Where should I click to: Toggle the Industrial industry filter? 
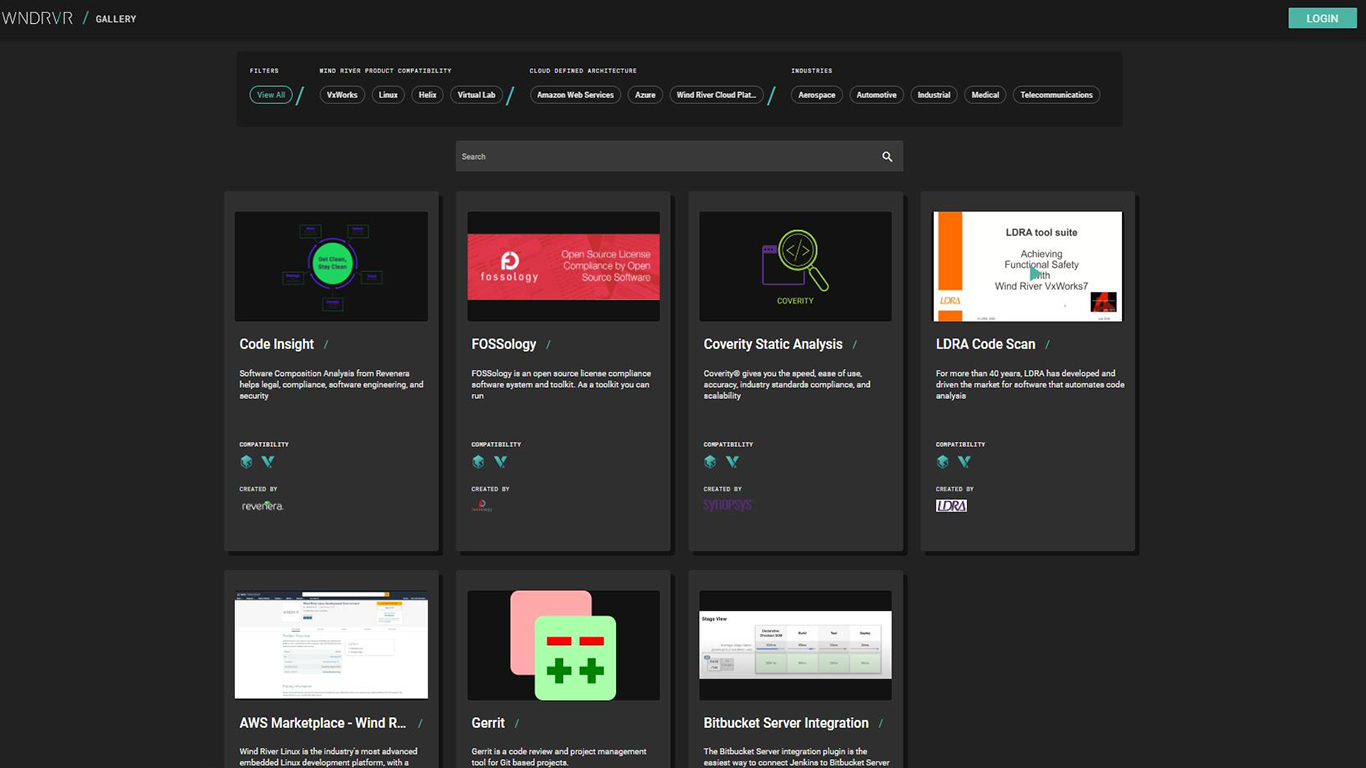(934, 95)
